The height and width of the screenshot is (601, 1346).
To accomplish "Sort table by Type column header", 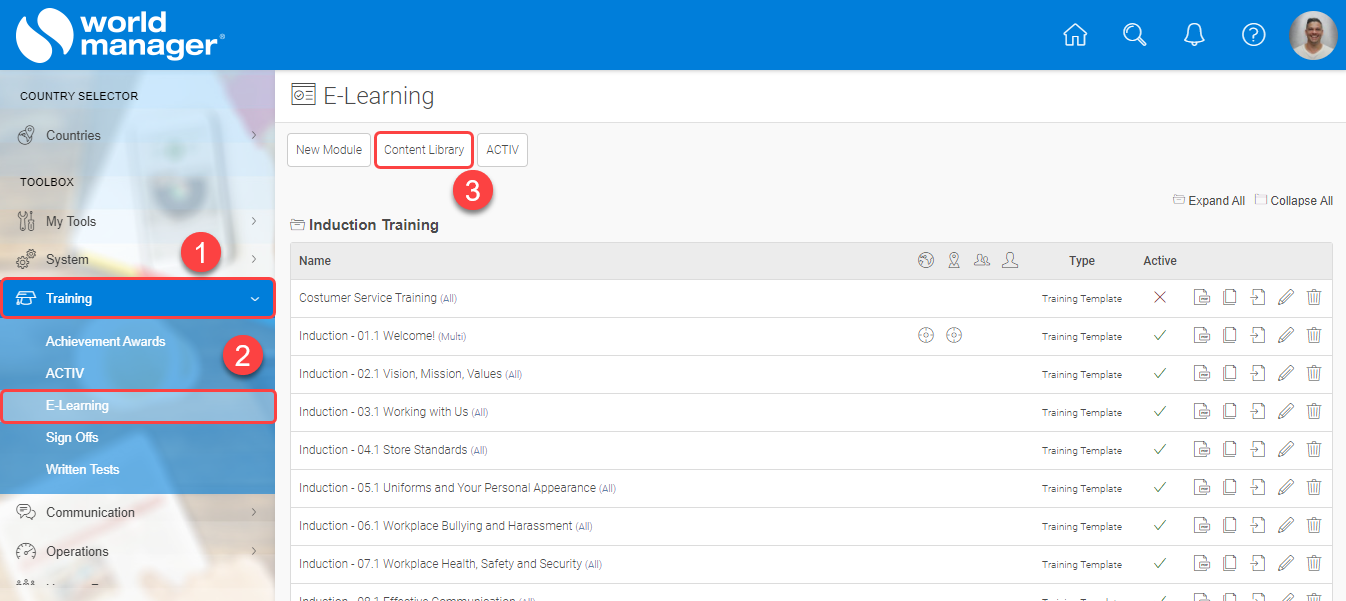I will pyautogui.click(x=1082, y=260).
